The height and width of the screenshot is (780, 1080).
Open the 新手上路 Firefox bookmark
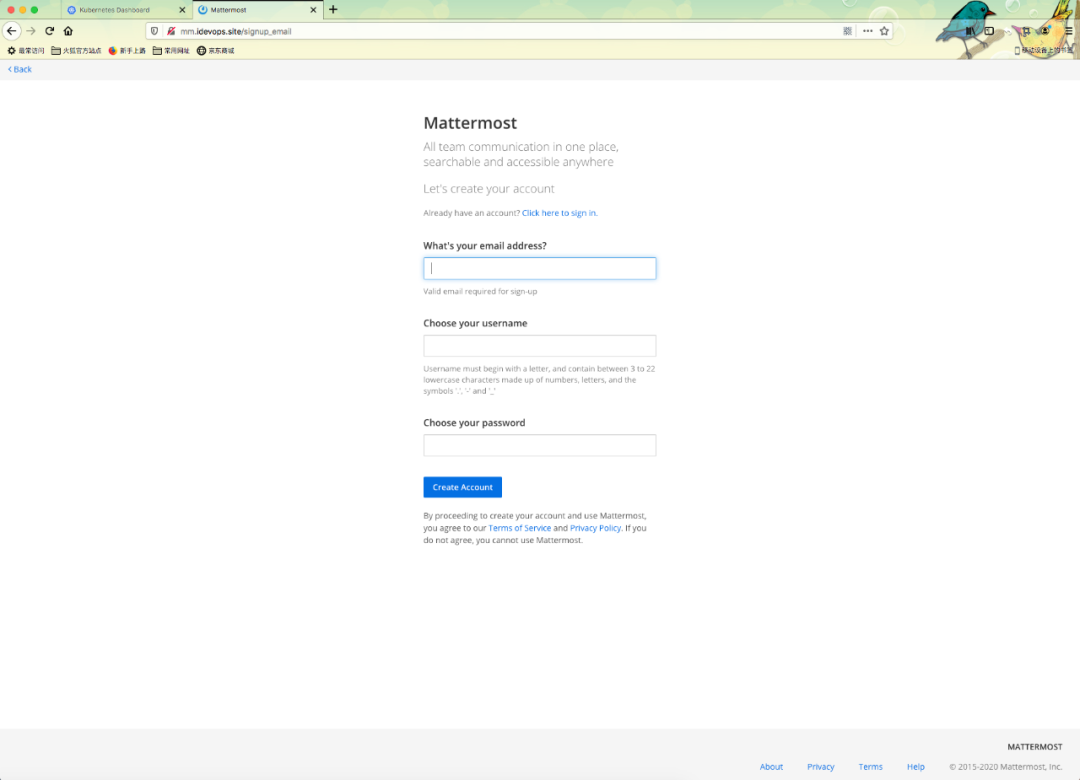127,51
